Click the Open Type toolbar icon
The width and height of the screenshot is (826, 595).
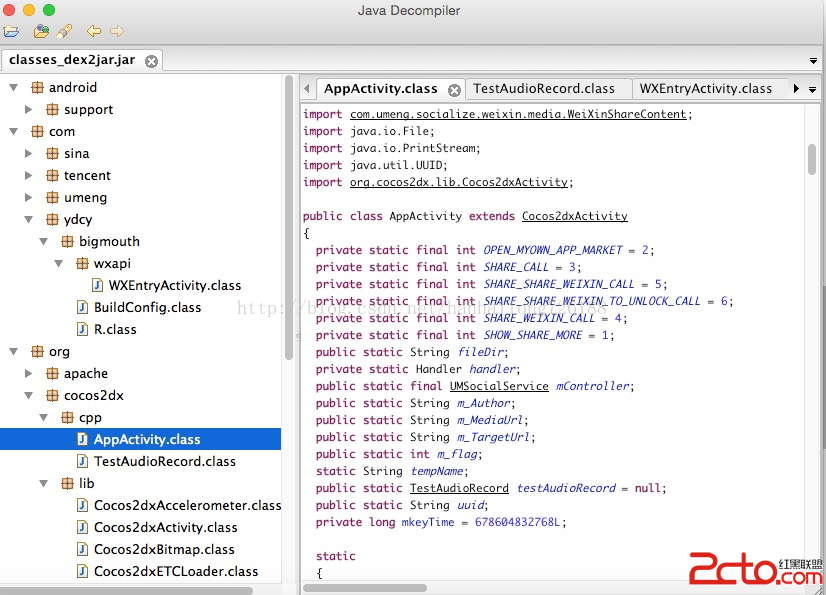point(41,32)
